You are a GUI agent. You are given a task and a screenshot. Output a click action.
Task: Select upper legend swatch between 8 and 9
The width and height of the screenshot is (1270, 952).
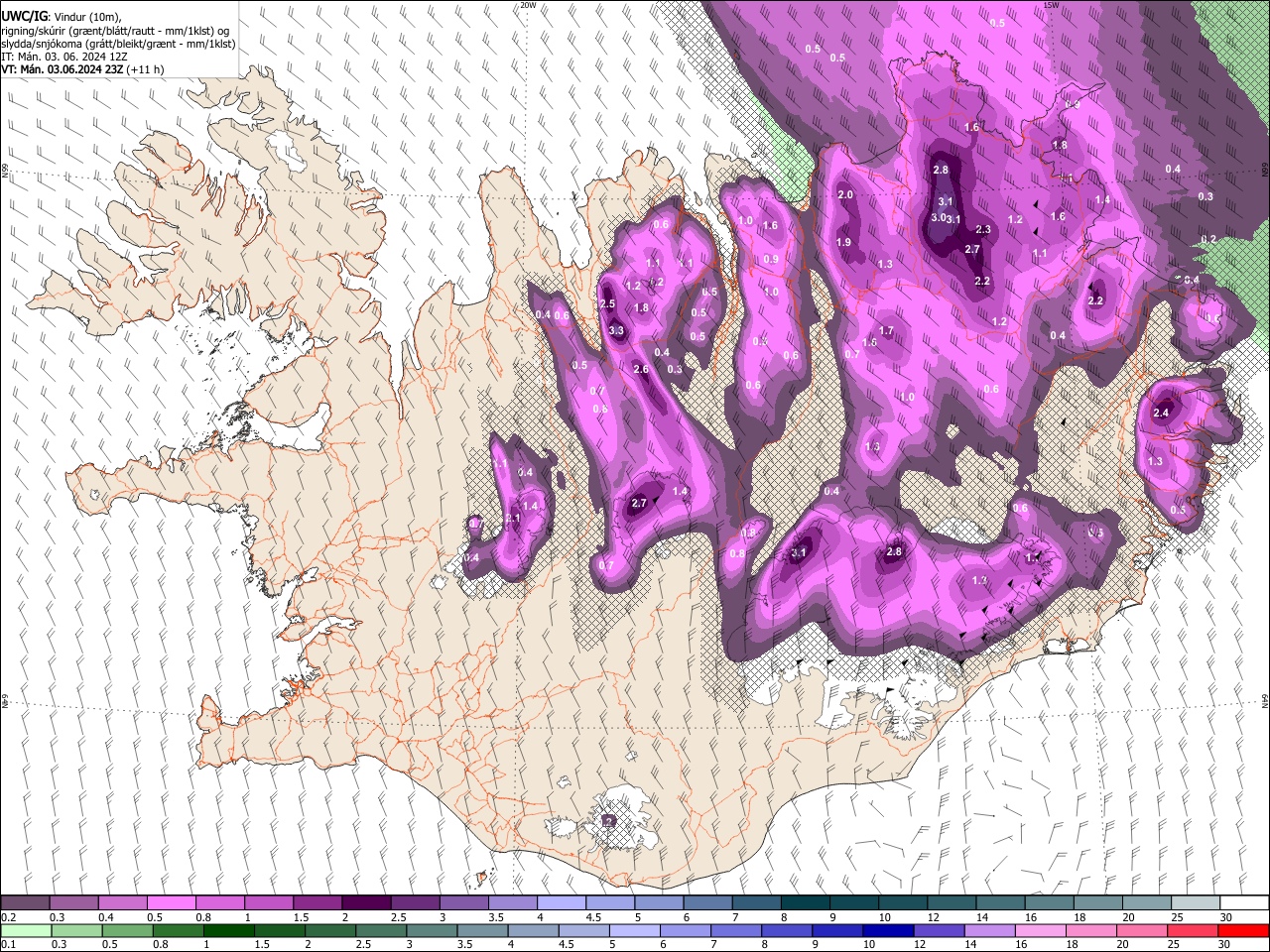click(806, 903)
